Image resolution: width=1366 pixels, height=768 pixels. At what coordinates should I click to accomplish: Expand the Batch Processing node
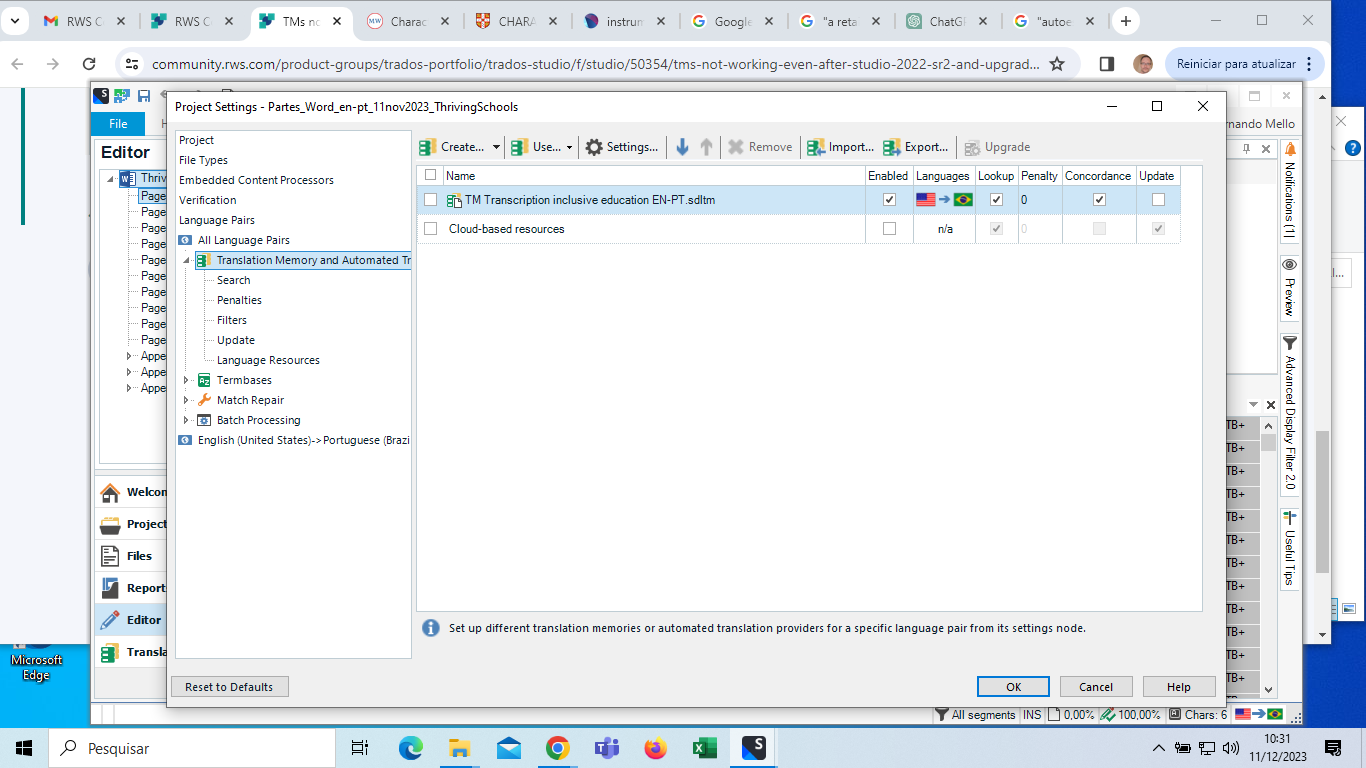point(186,420)
